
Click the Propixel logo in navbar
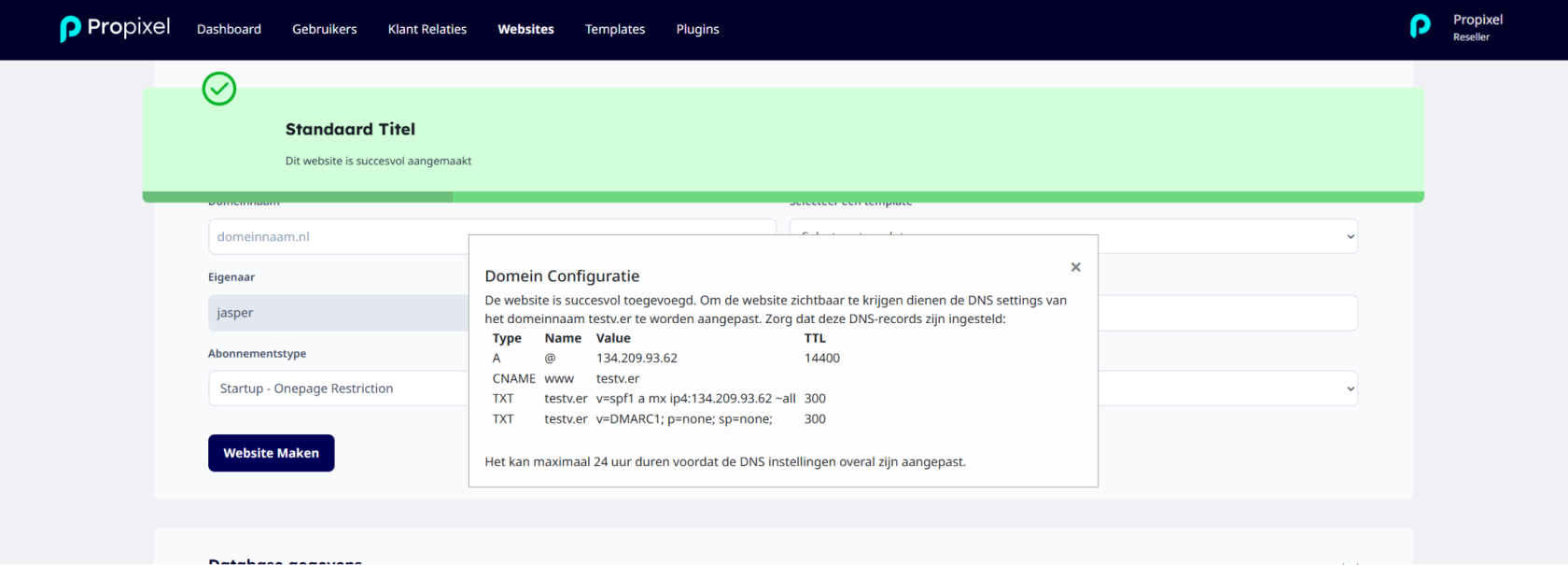click(x=115, y=28)
